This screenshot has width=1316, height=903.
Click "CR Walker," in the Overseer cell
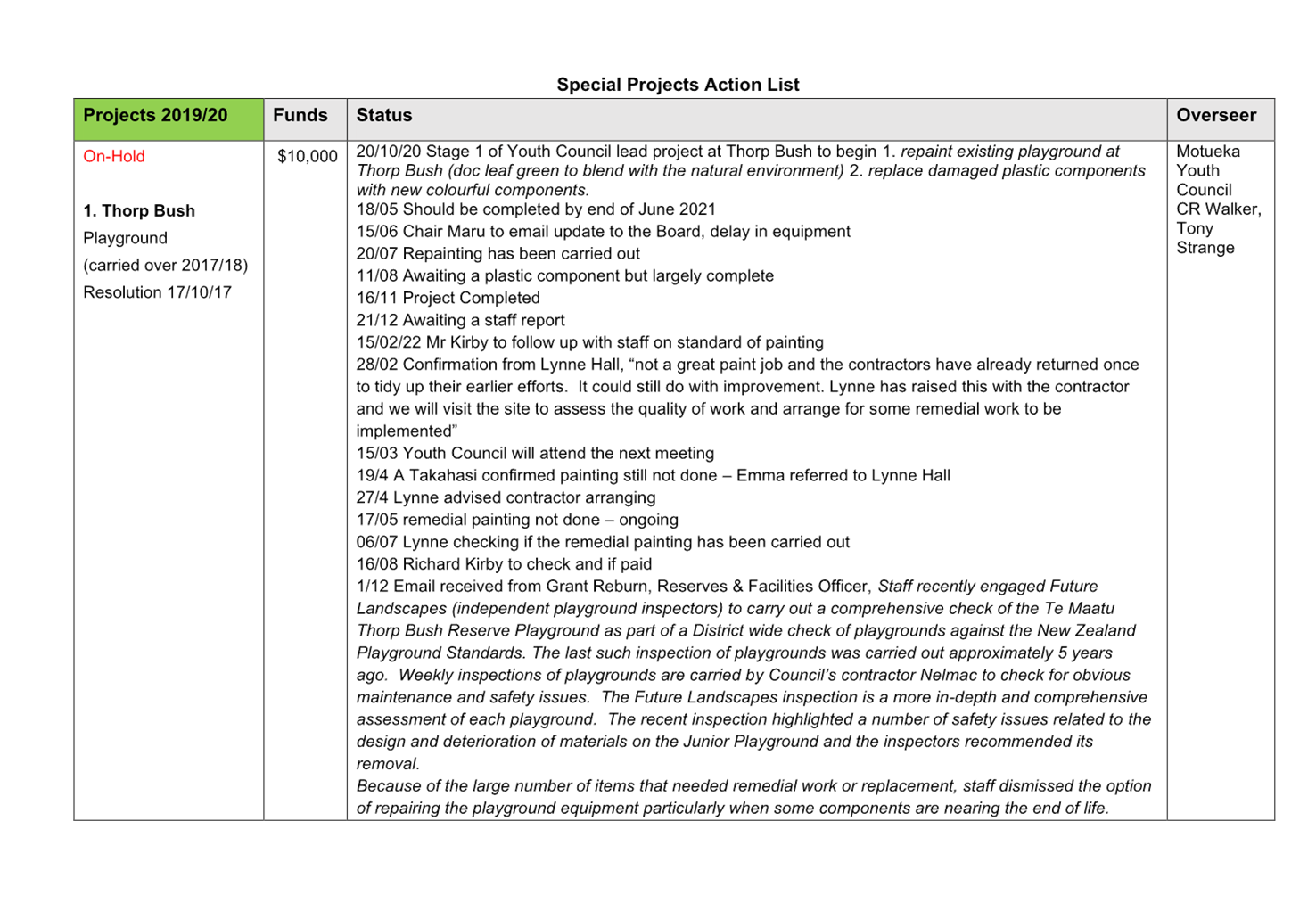coord(1219,209)
